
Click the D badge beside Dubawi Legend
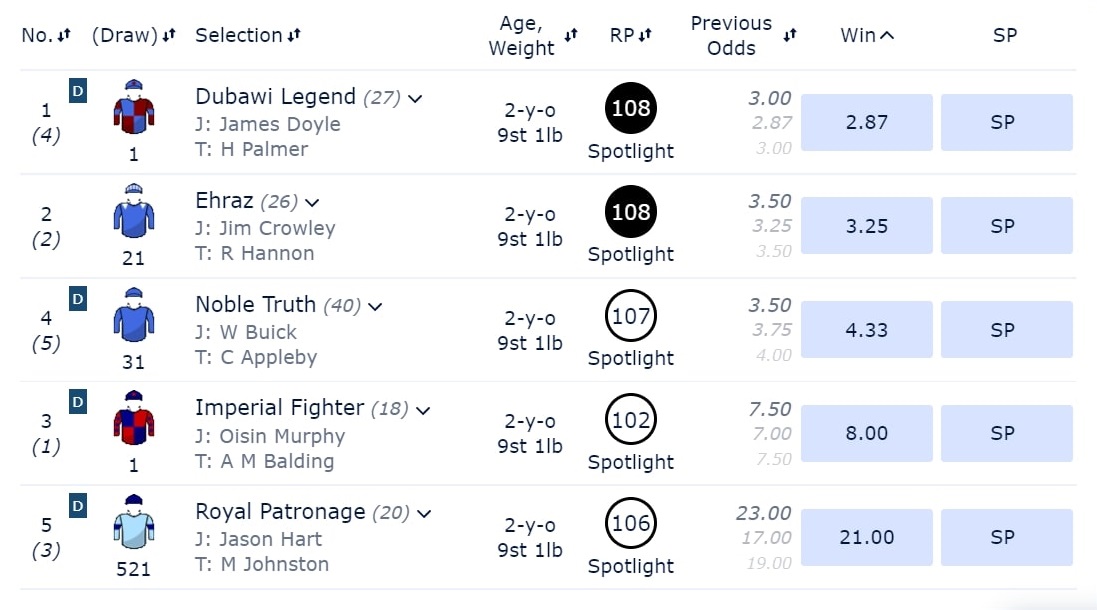pos(77,92)
